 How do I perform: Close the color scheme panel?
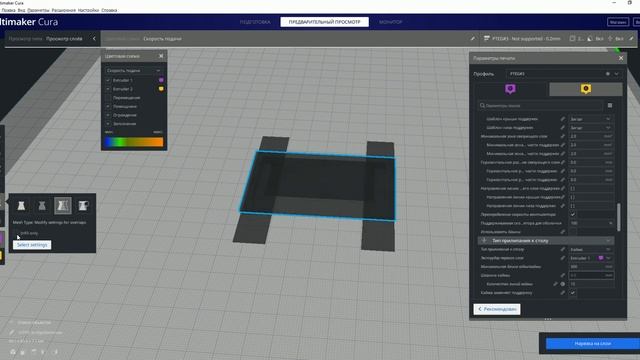pyautogui.click(x=161, y=56)
